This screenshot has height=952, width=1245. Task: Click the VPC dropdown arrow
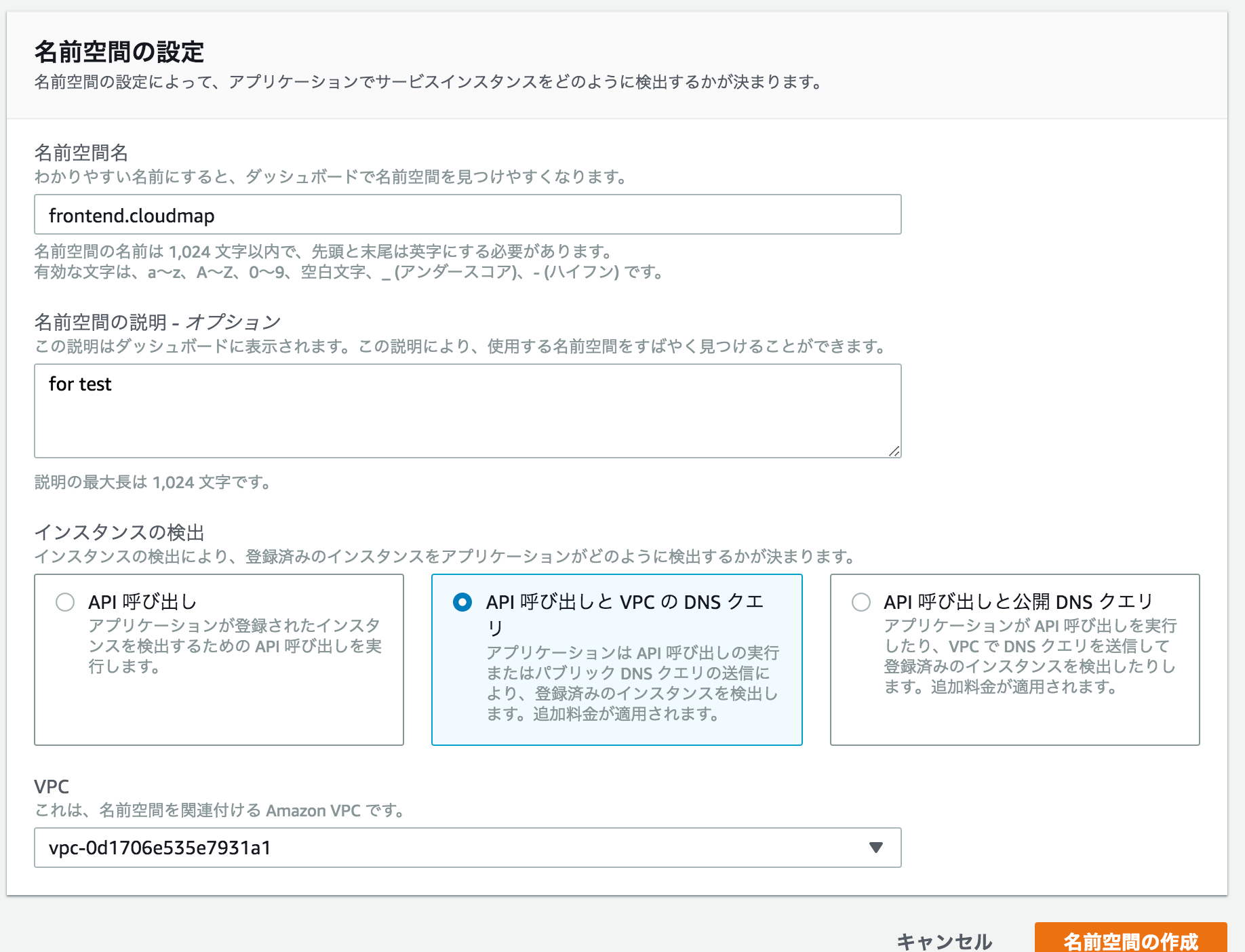(875, 848)
